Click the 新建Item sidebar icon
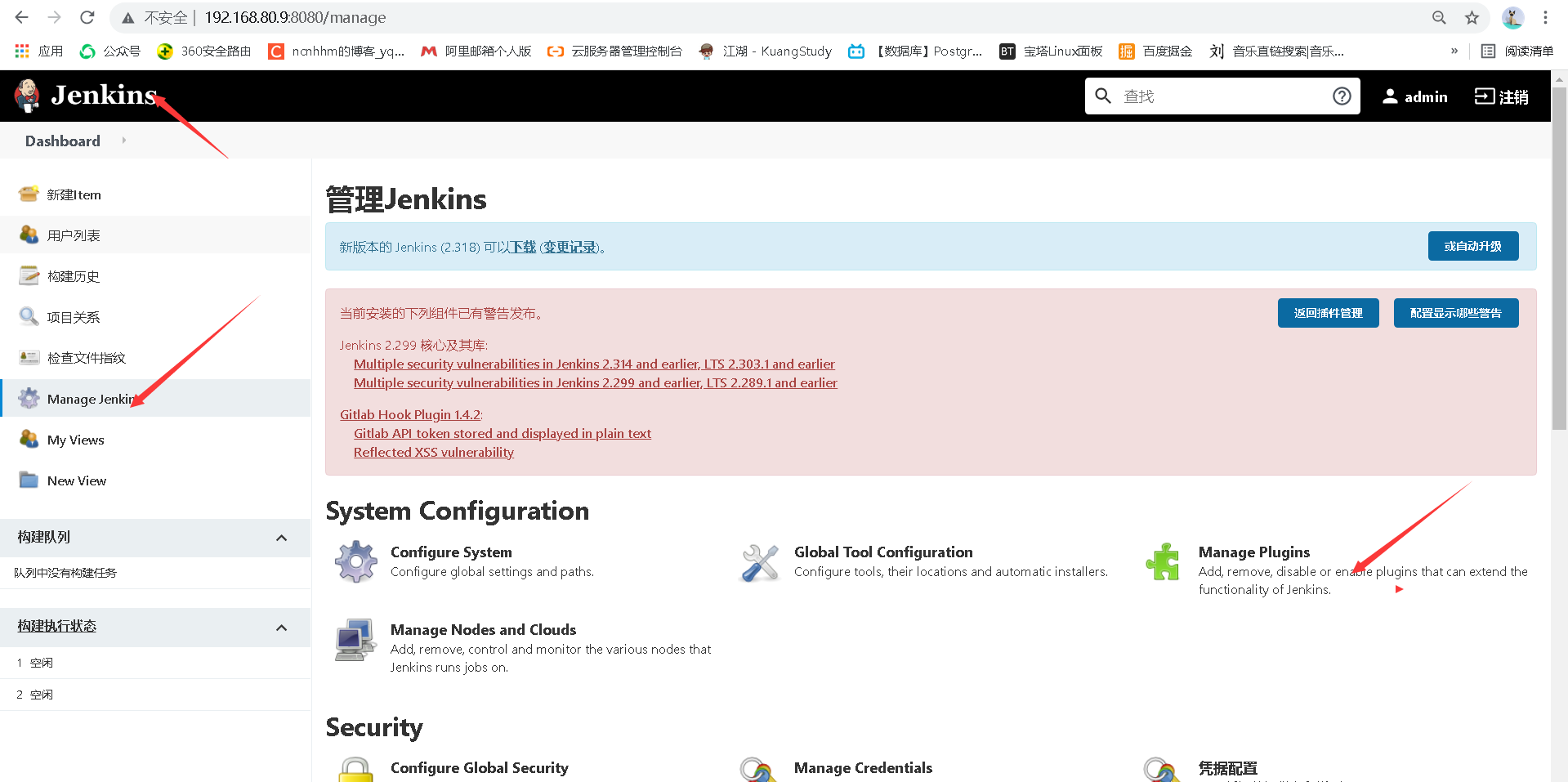Screen dimensions: 1568x782 coord(28,194)
